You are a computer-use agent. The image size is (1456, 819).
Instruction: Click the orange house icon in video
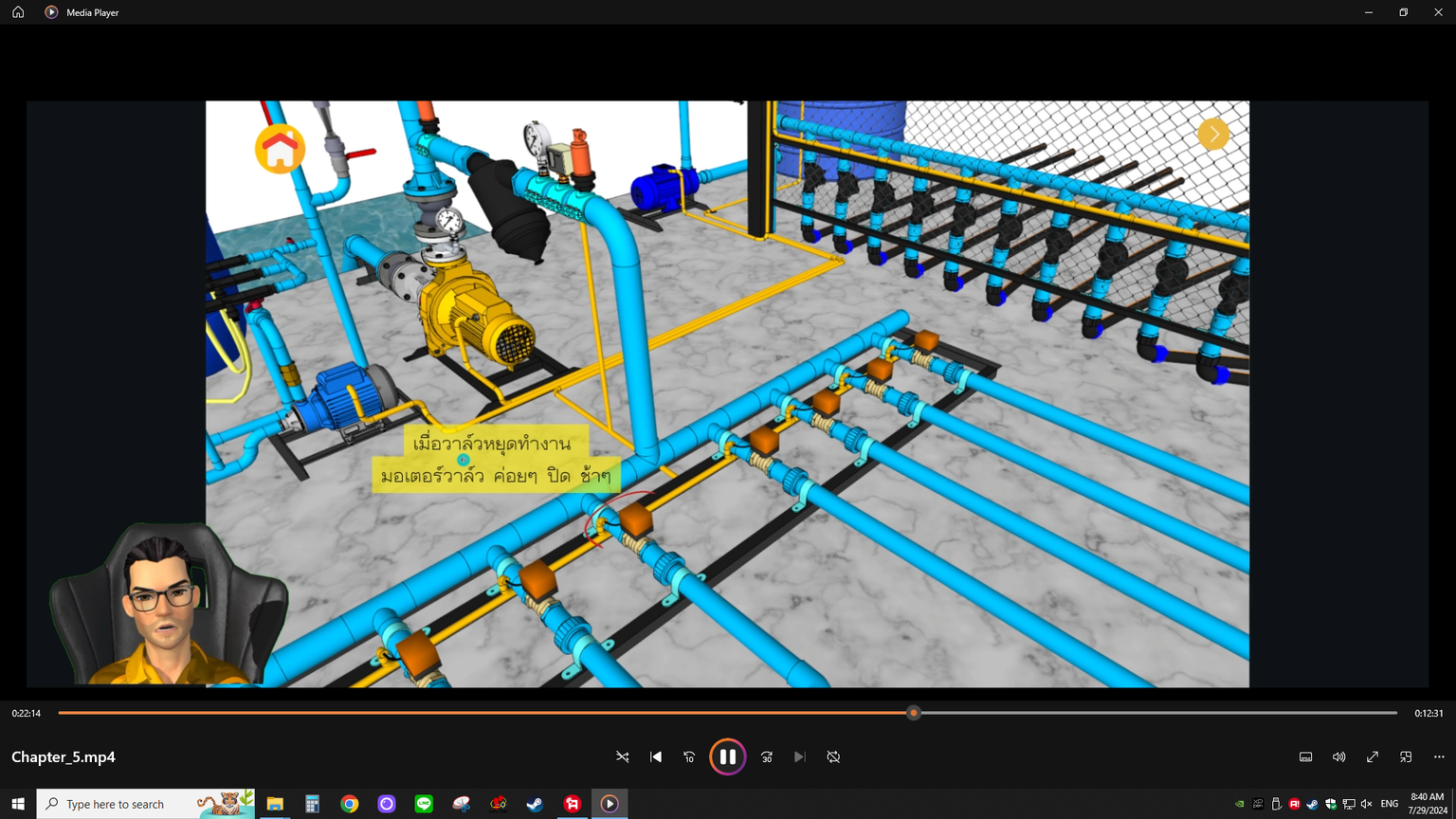click(x=280, y=149)
